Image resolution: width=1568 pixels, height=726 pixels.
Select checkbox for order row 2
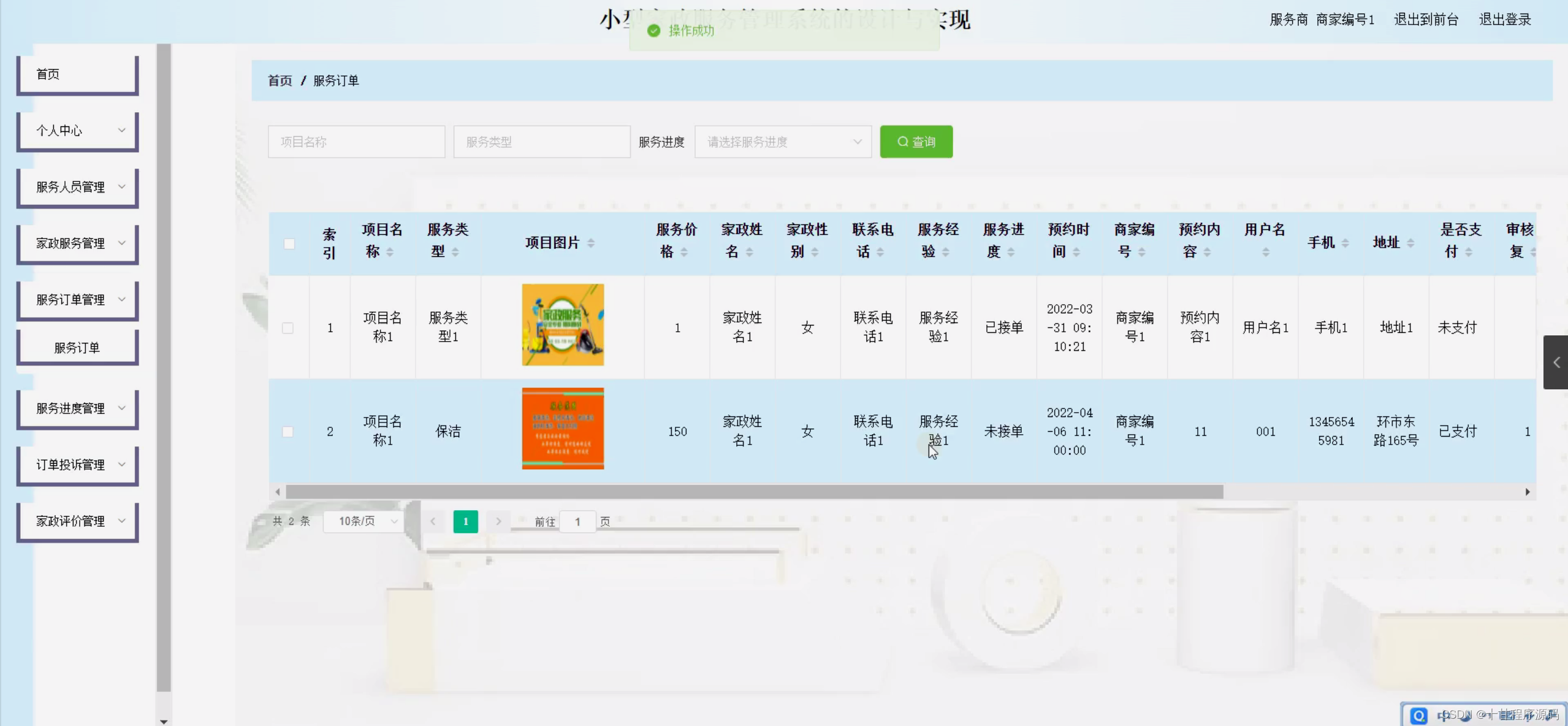click(x=287, y=432)
